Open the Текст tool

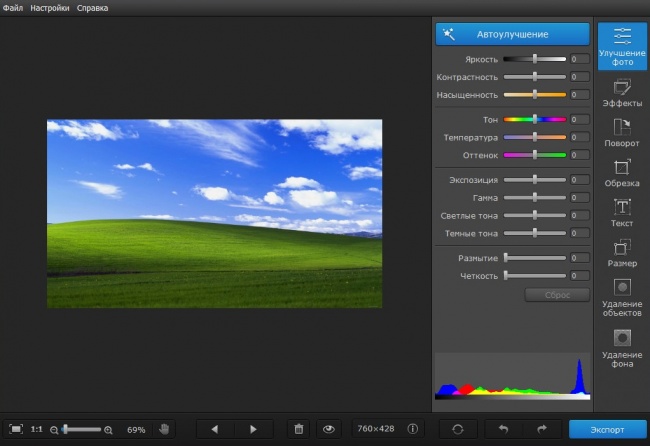[622, 213]
